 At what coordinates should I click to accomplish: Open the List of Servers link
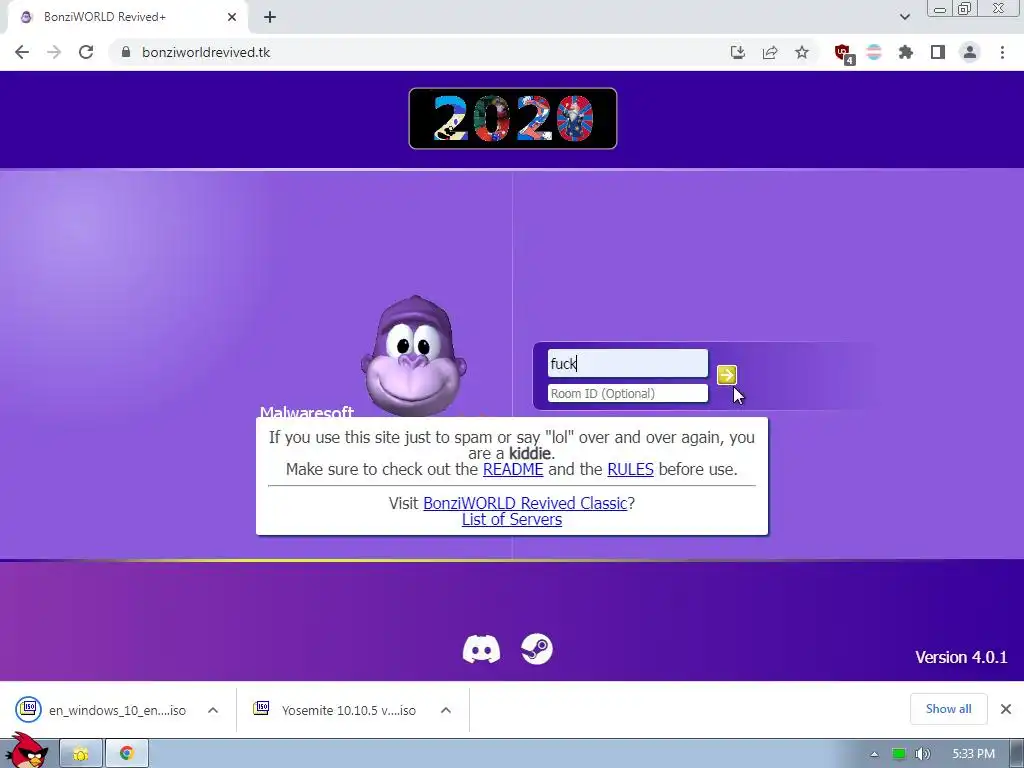point(512,520)
